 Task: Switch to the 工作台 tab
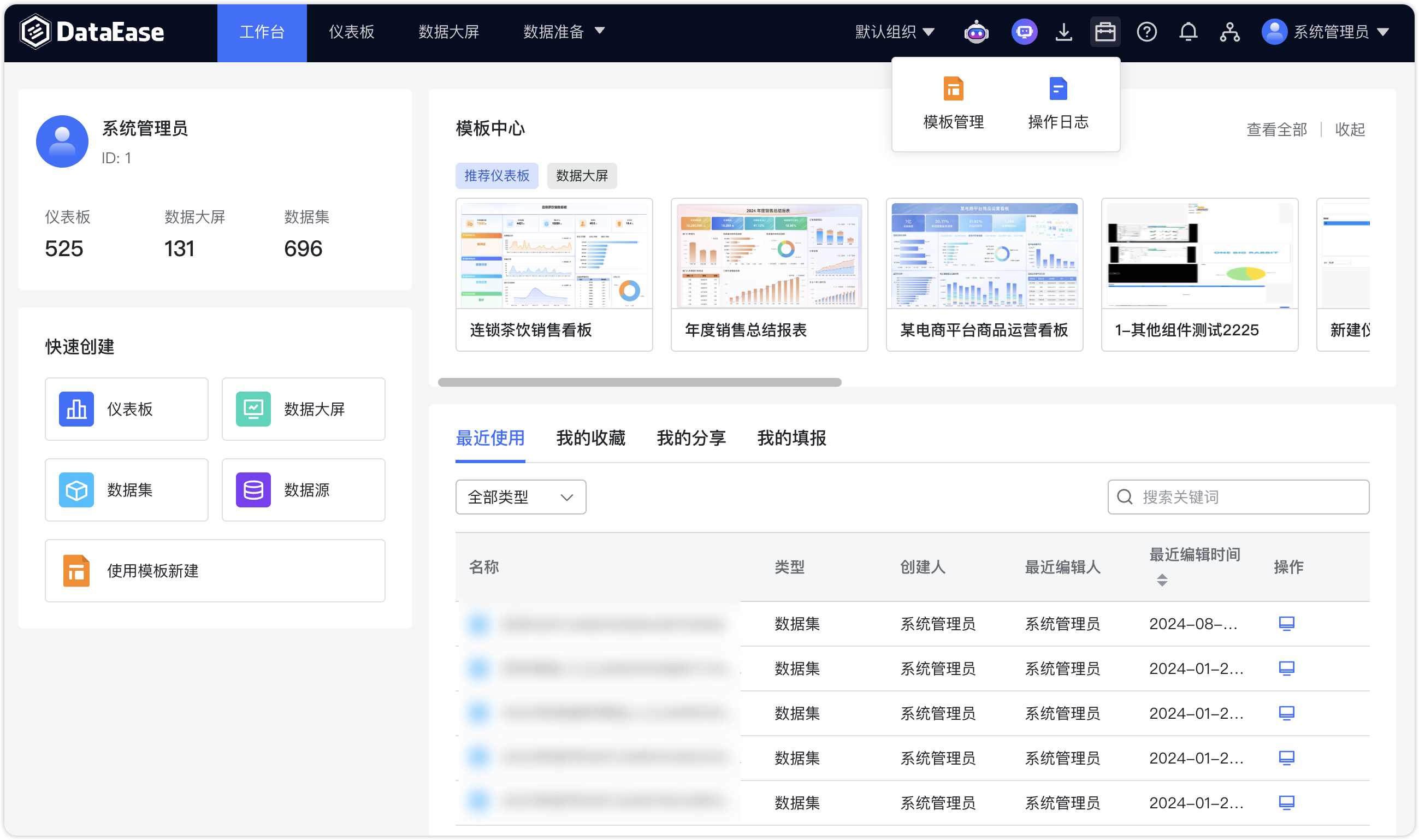point(262,32)
